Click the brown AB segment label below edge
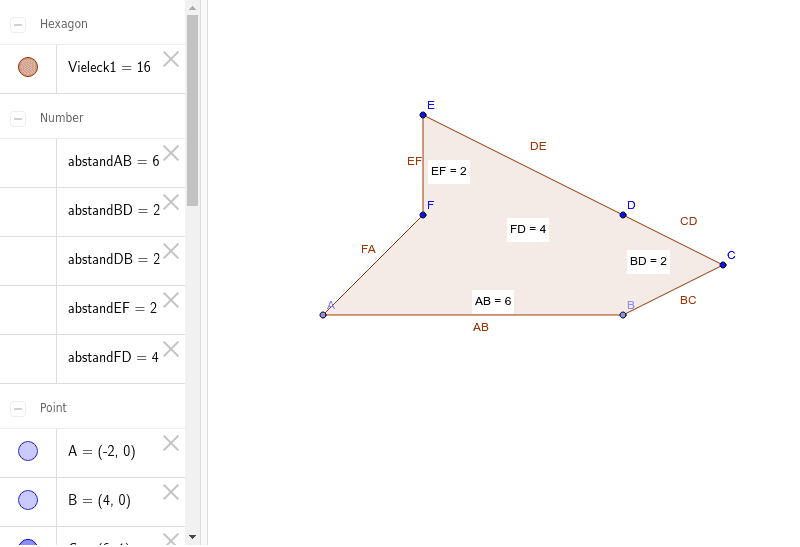This screenshot has height=547, width=800. point(481,328)
